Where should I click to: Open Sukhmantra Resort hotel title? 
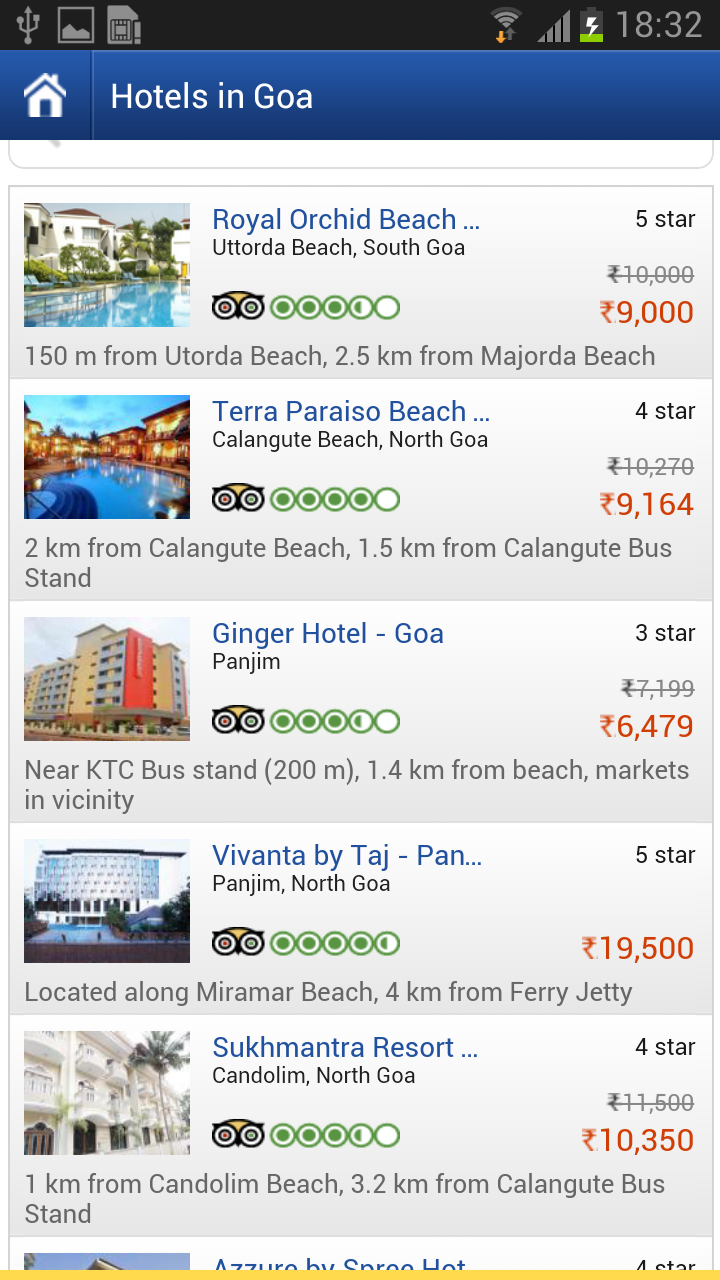tap(345, 1048)
